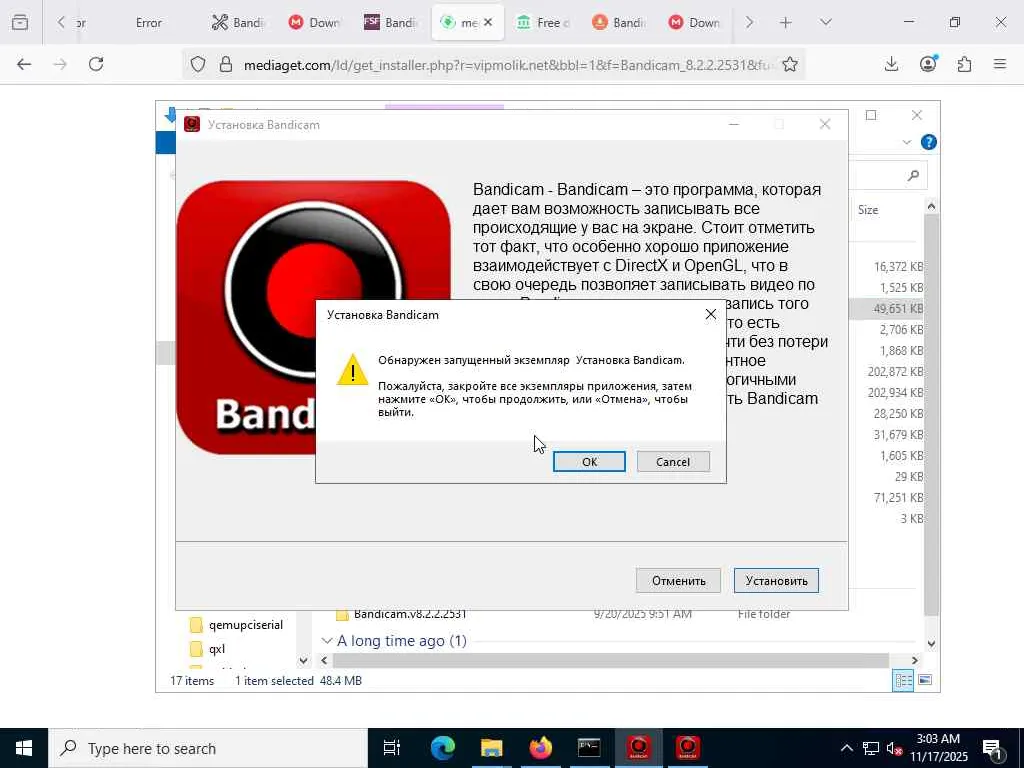Switch to the Error tab
The width and height of the screenshot is (1024, 768).
click(x=149, y=23)
